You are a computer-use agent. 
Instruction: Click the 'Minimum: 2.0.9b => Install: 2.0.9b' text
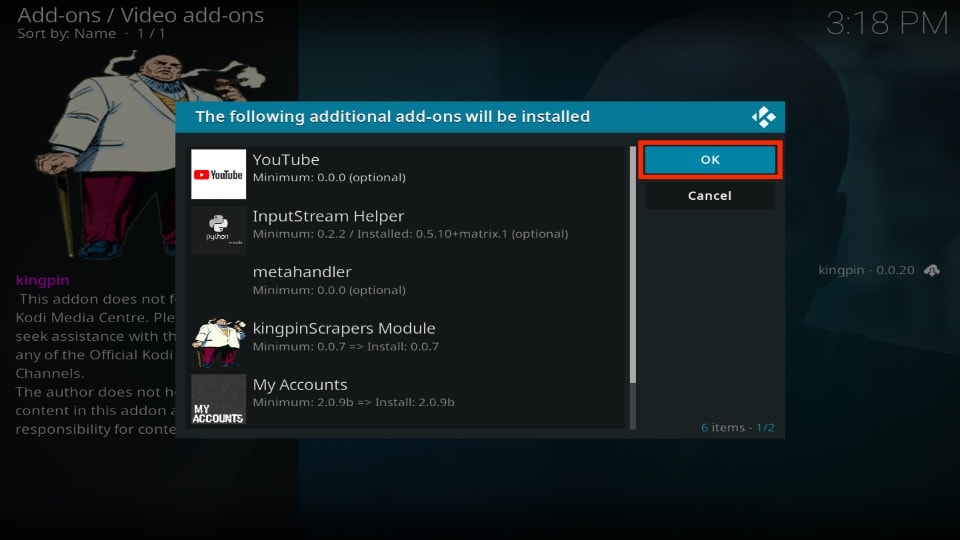point(354,402)
